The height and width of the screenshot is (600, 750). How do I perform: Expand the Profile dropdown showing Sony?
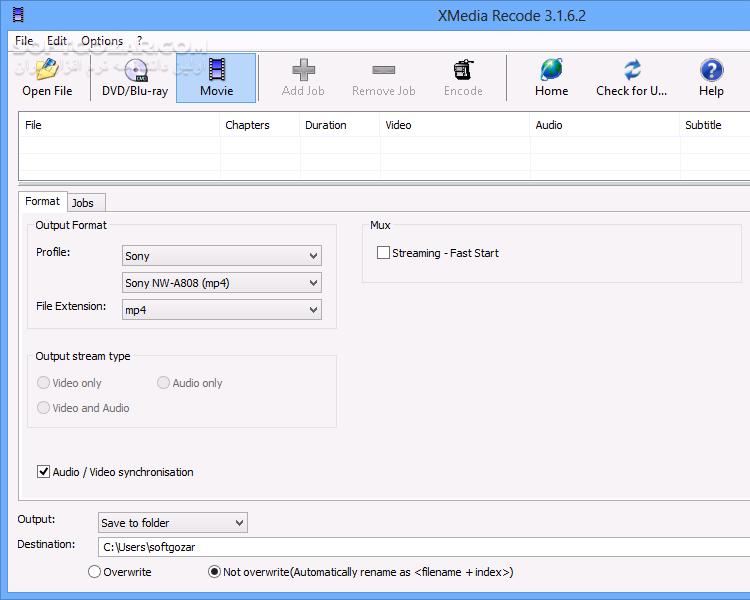(221, 256)
